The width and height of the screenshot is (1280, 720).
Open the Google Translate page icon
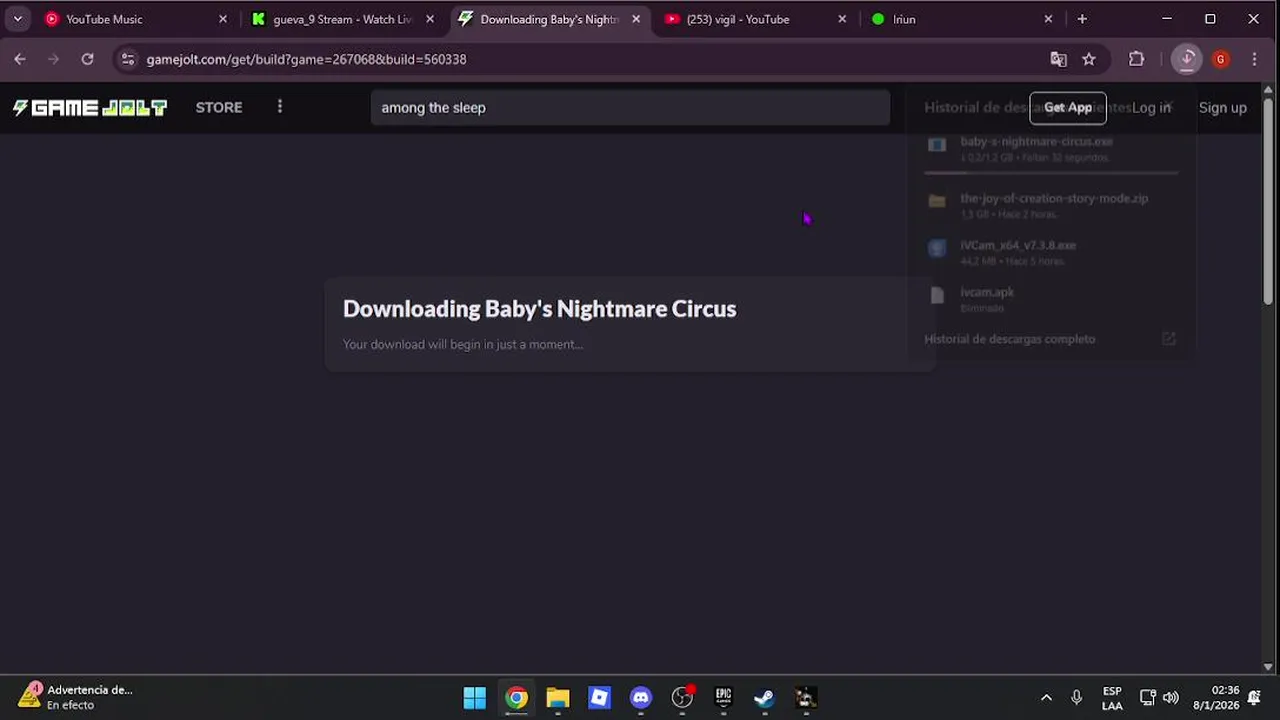(1058, 59)
